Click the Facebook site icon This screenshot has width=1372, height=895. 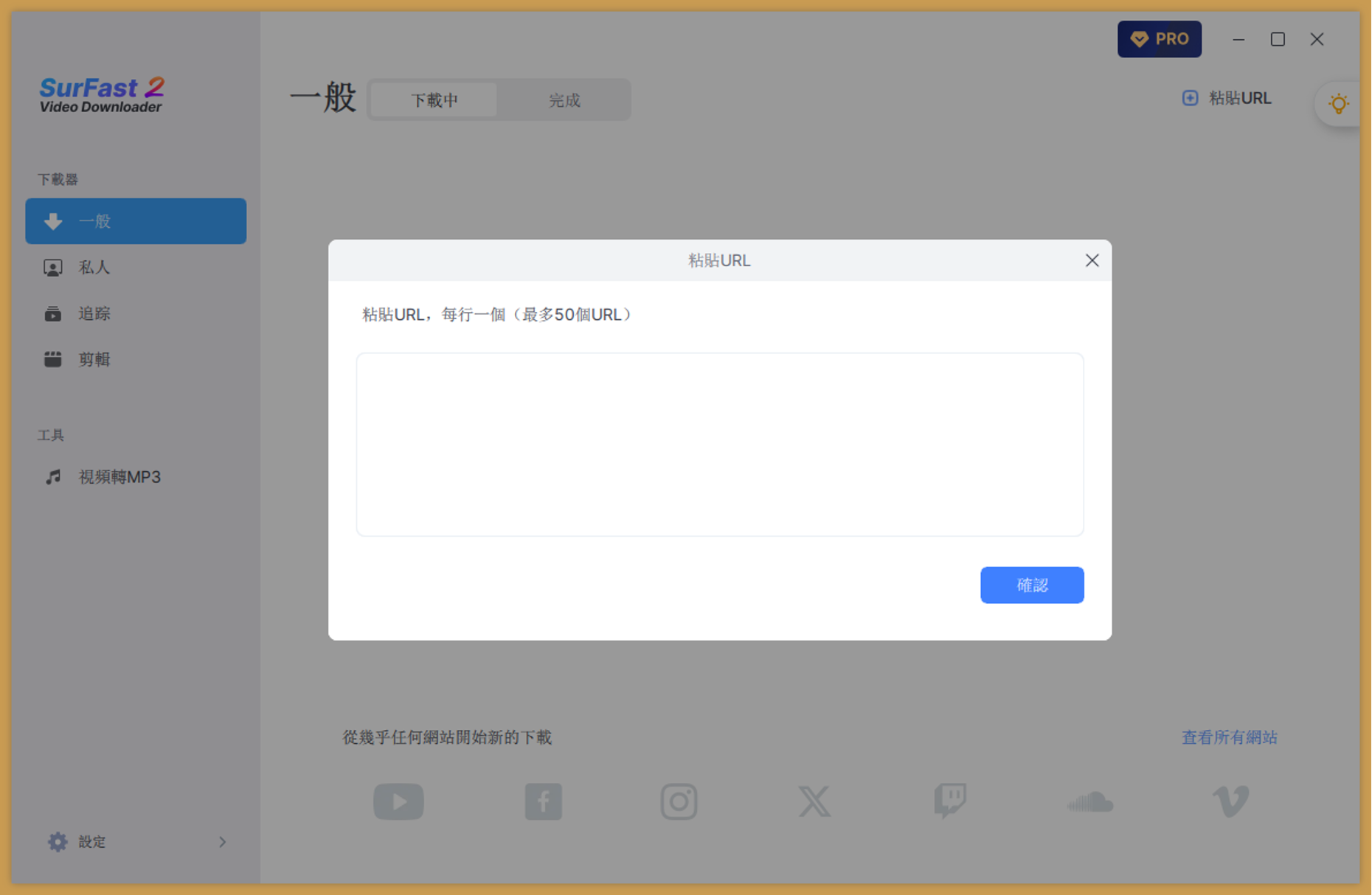[x=543, y=801]
